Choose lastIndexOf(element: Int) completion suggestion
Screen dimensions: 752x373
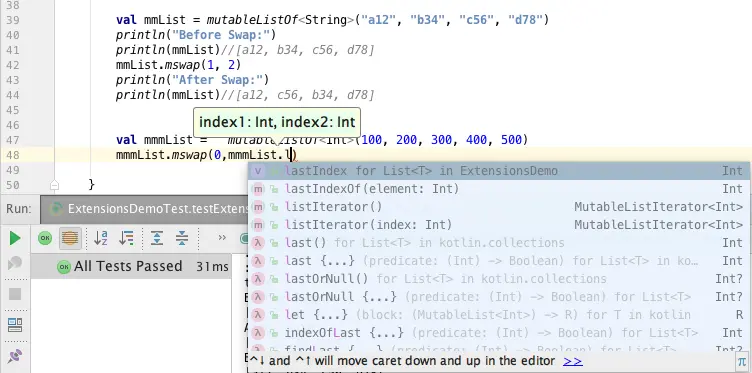click(x=499, y=189)
